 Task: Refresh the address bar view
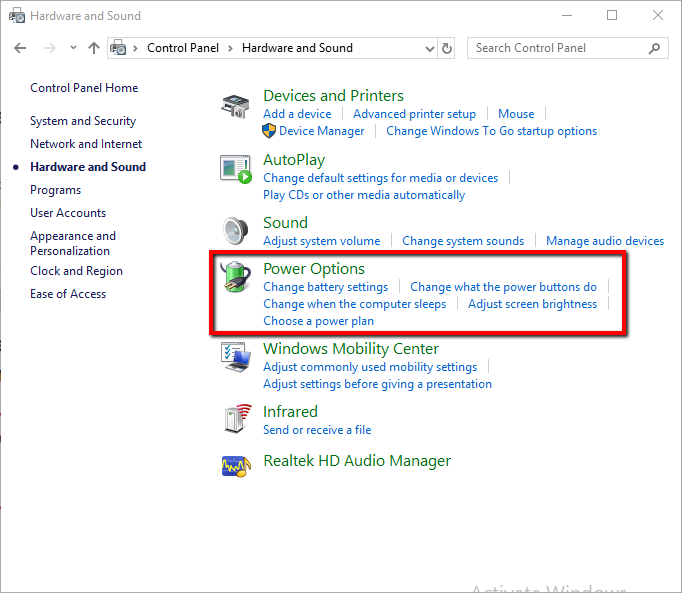[447, 48]
